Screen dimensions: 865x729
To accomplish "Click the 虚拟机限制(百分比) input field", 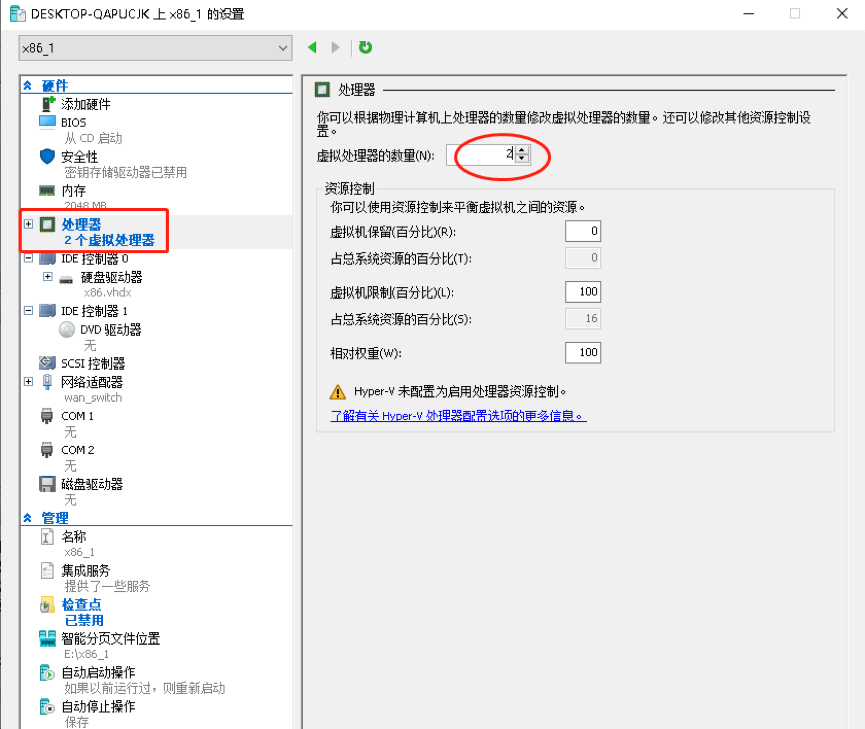I will (x=583, y=291).
